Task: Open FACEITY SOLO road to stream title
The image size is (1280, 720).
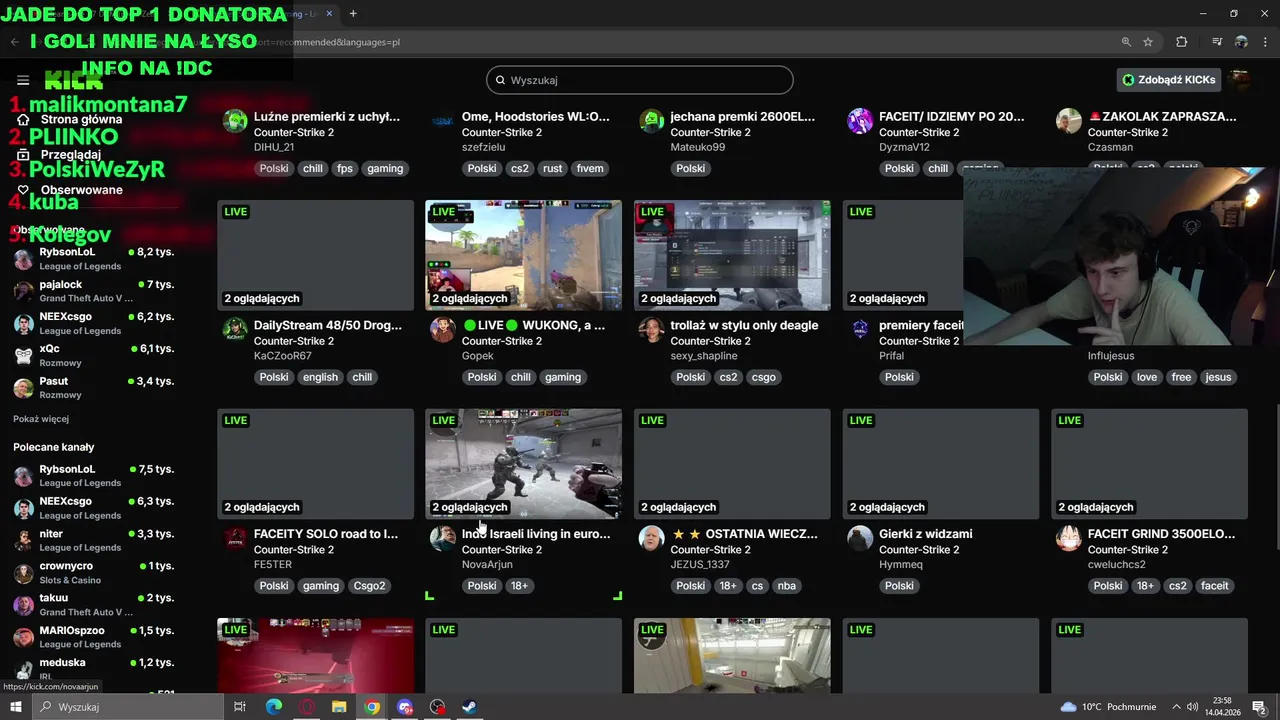Action: 326,534
